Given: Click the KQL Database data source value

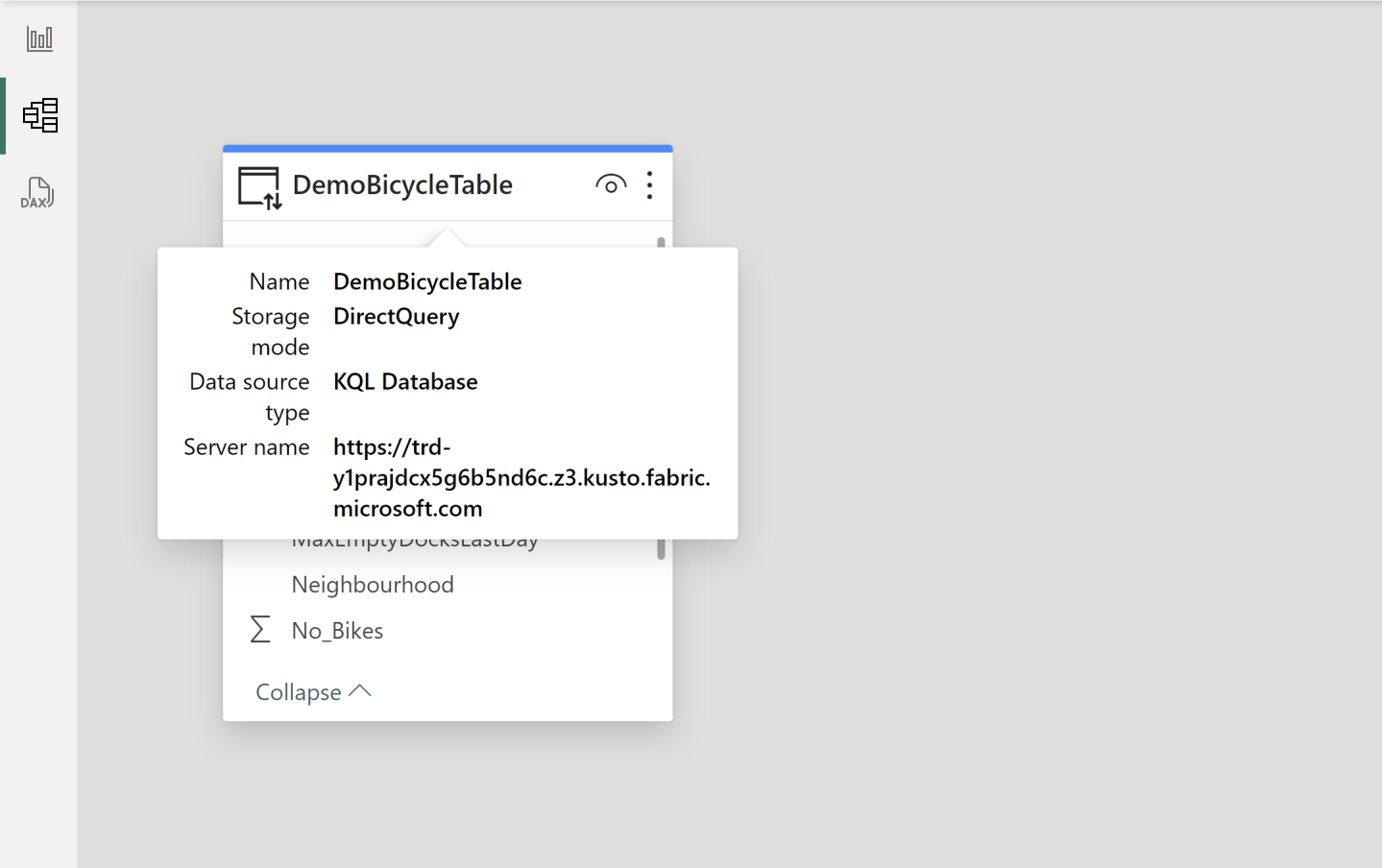Looking at the screenshot, I should [405, 381].
